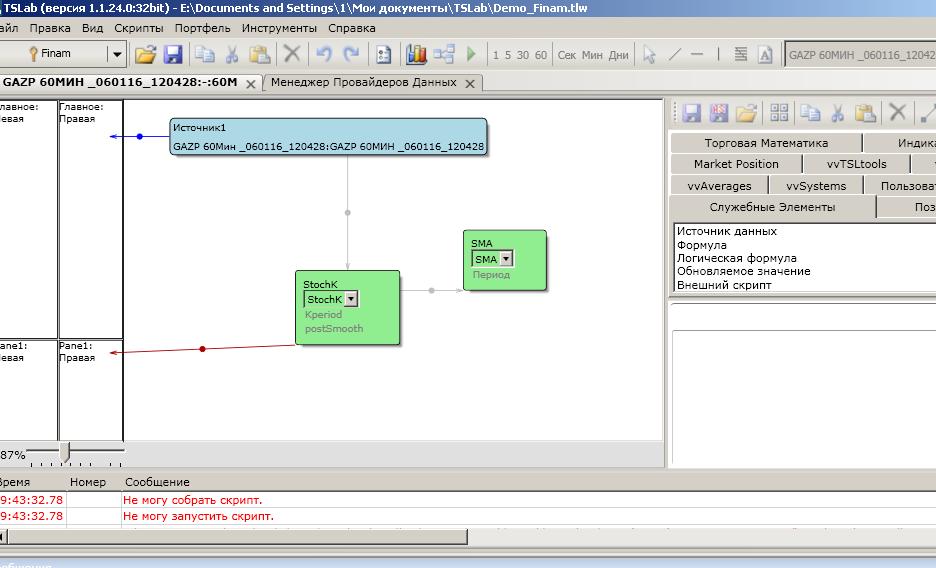Expand the StochK block dropdown
The height and width of the screenshot is (568, 936).
[351, 299]
